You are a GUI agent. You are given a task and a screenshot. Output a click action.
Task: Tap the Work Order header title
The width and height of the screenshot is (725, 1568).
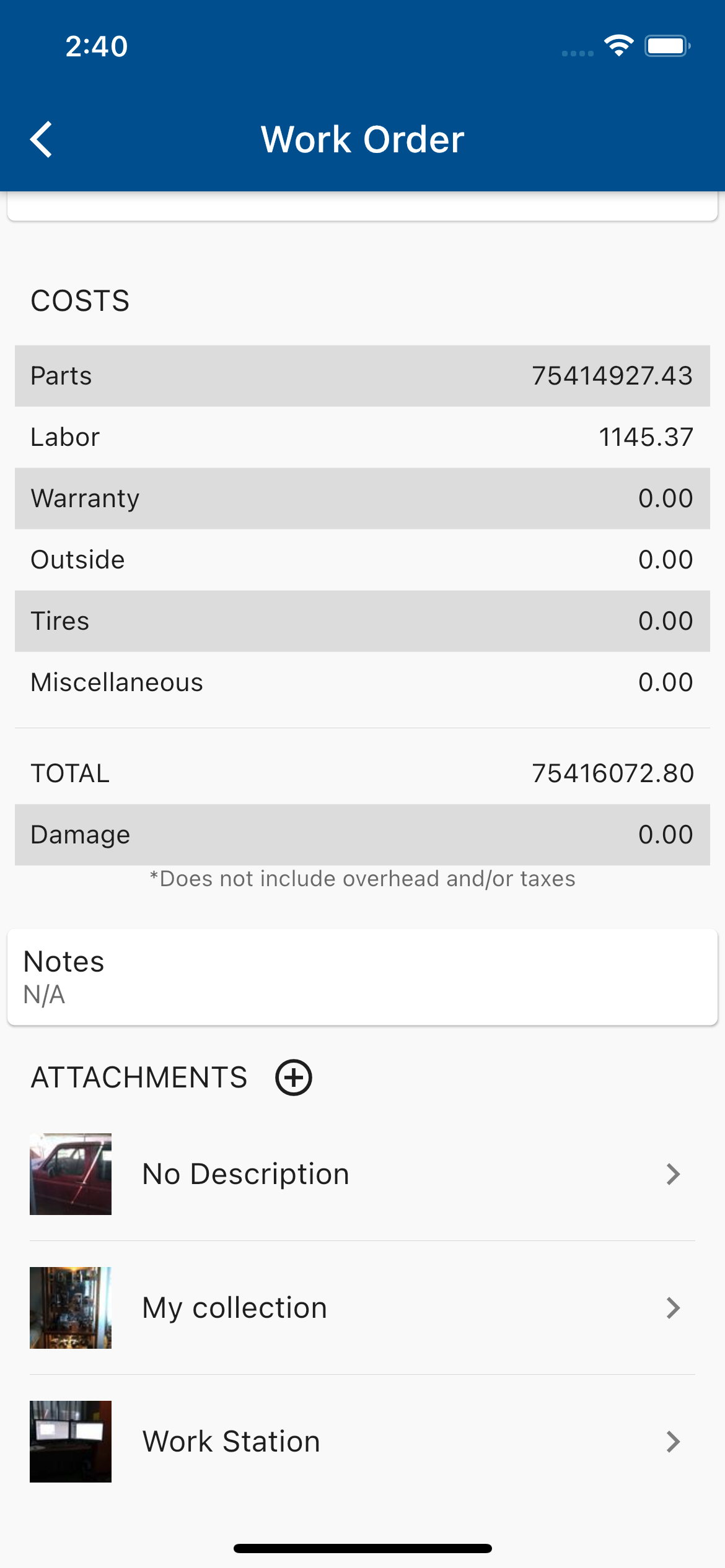click(x=362, y=139)
